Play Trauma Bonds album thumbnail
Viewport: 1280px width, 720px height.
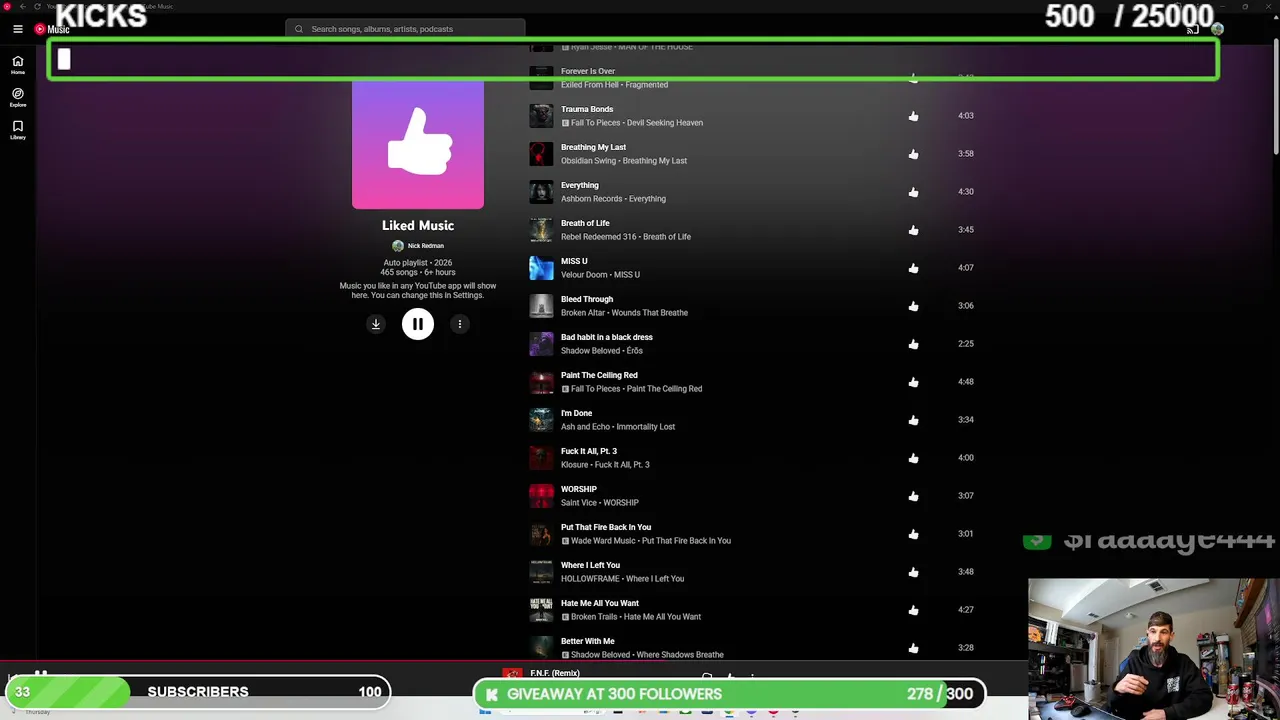[x=541, y=116]
